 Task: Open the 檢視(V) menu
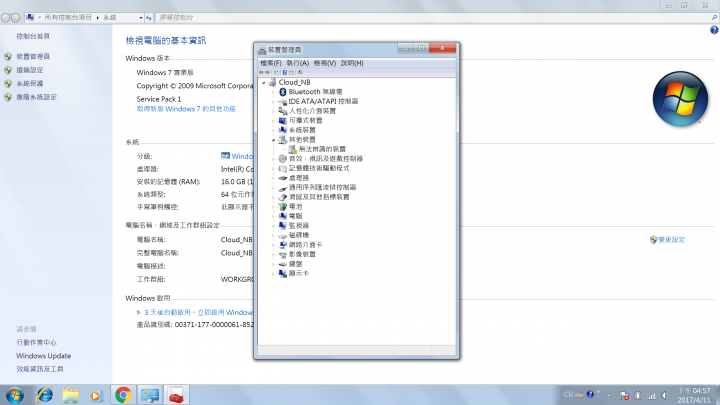[x=325, y=63]
